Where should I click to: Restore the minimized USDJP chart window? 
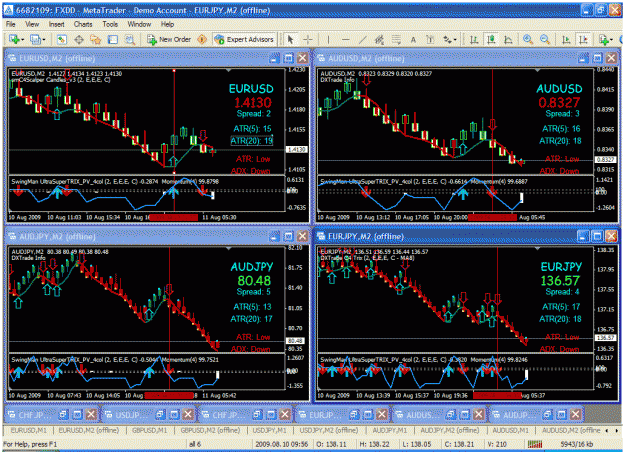tap(159, 415)
